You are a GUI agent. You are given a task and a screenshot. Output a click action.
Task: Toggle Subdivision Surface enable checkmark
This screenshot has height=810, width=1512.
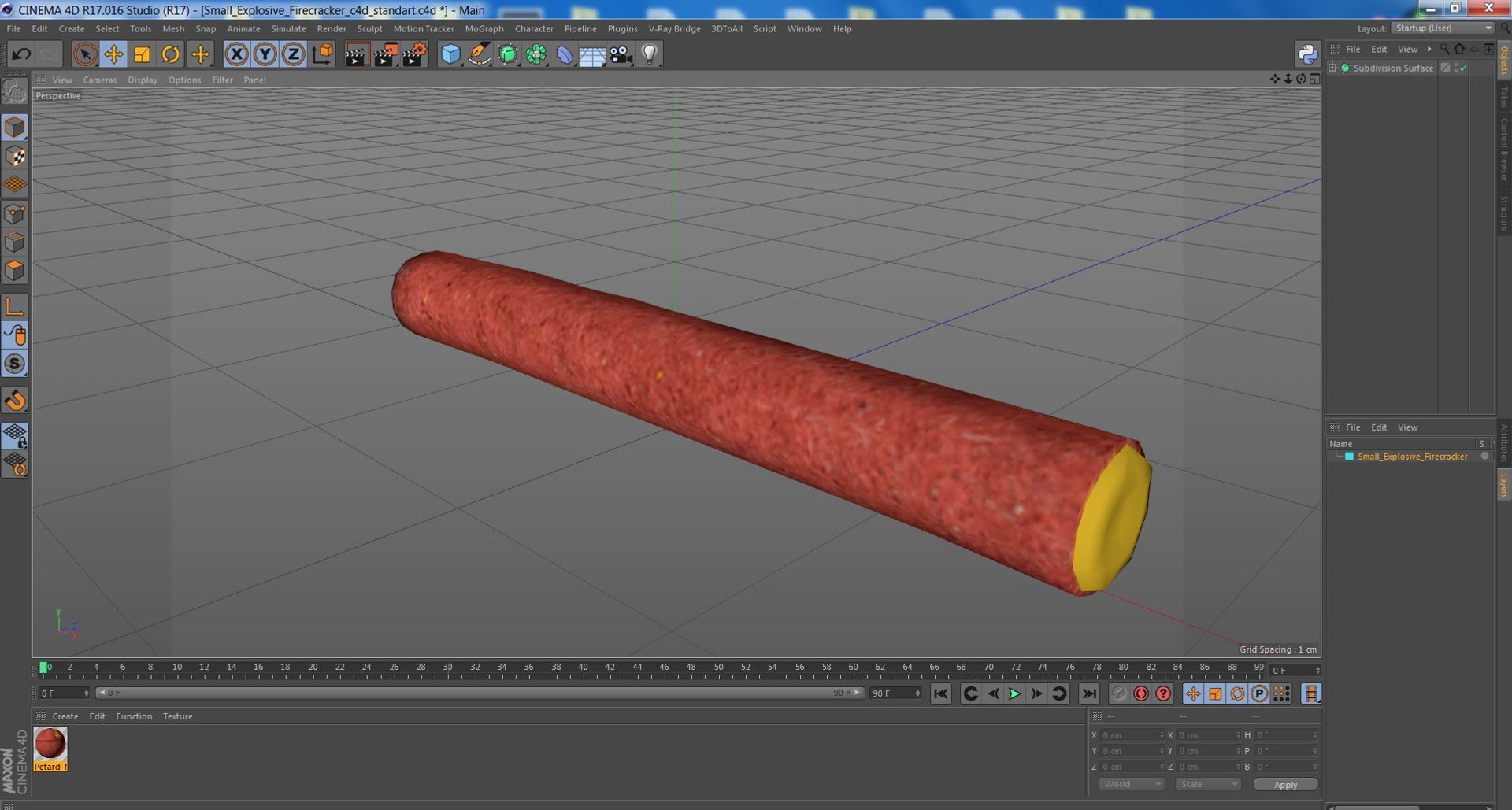(1463, 68)
